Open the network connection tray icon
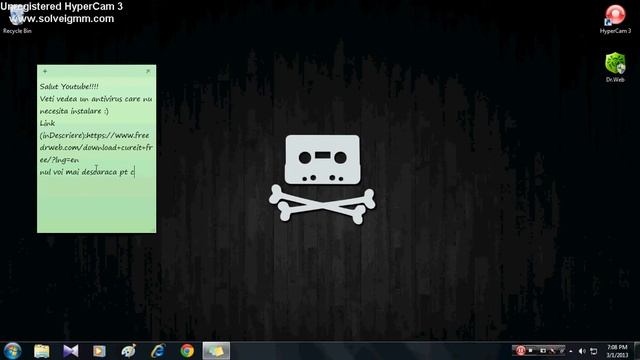The height and width of the screenshot is (360, 640). [594, 351]
